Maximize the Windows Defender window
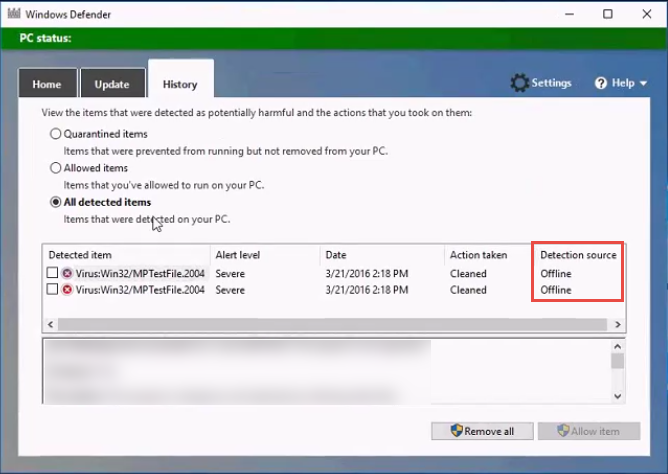The height and width of the screenshot is (474, 668). (x=607, y=14)
